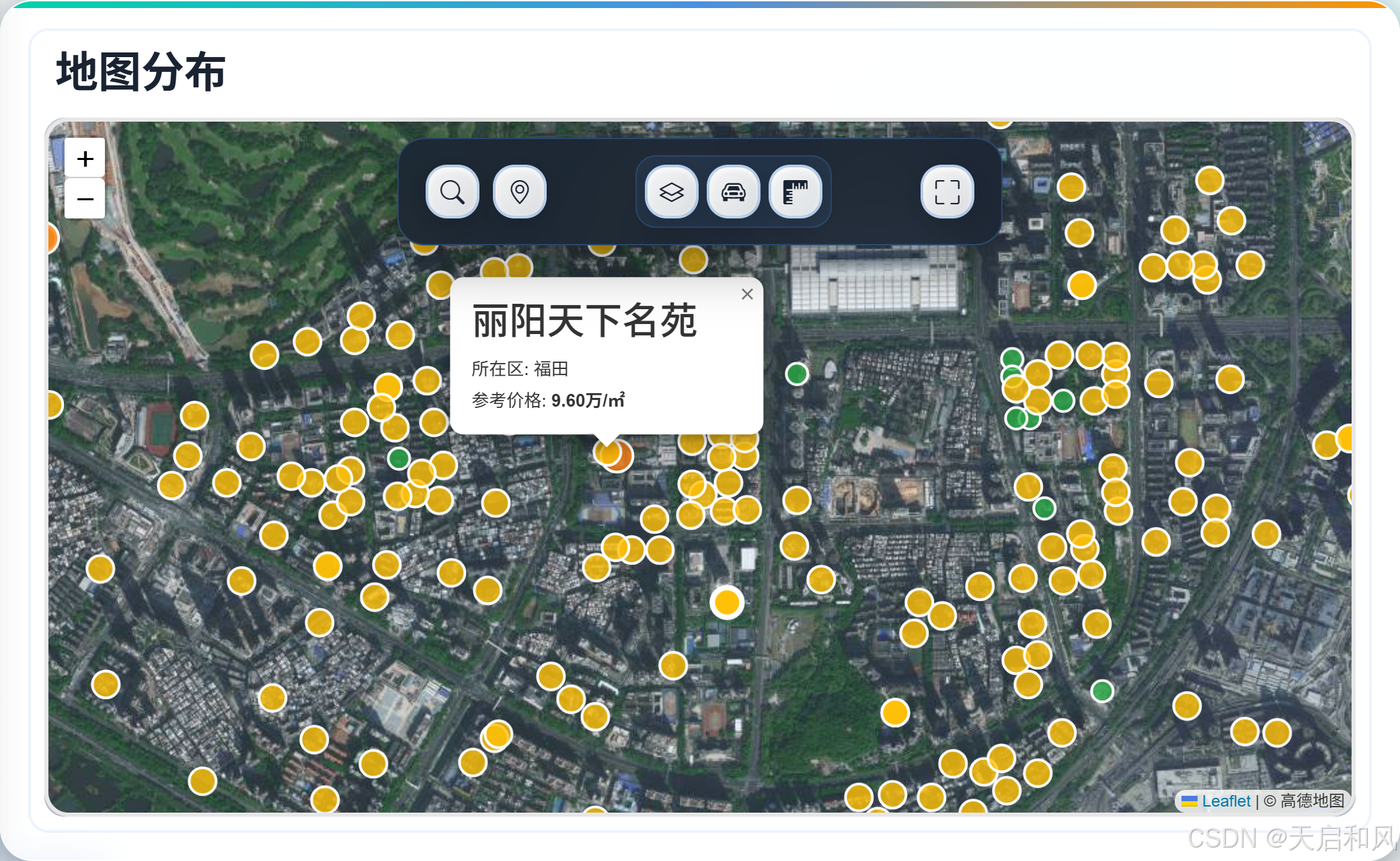
Task: Open the map layers icon
Action: [x=672, y=192]
